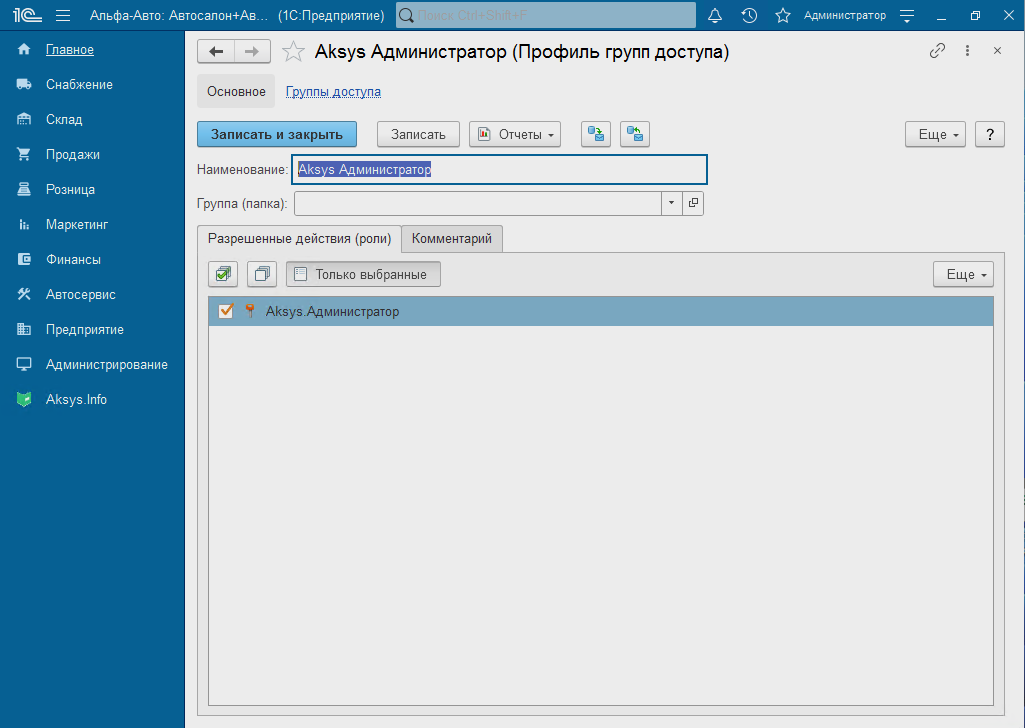
Task: Open the Маркетинг section
Action: click(x=76, y=225)
